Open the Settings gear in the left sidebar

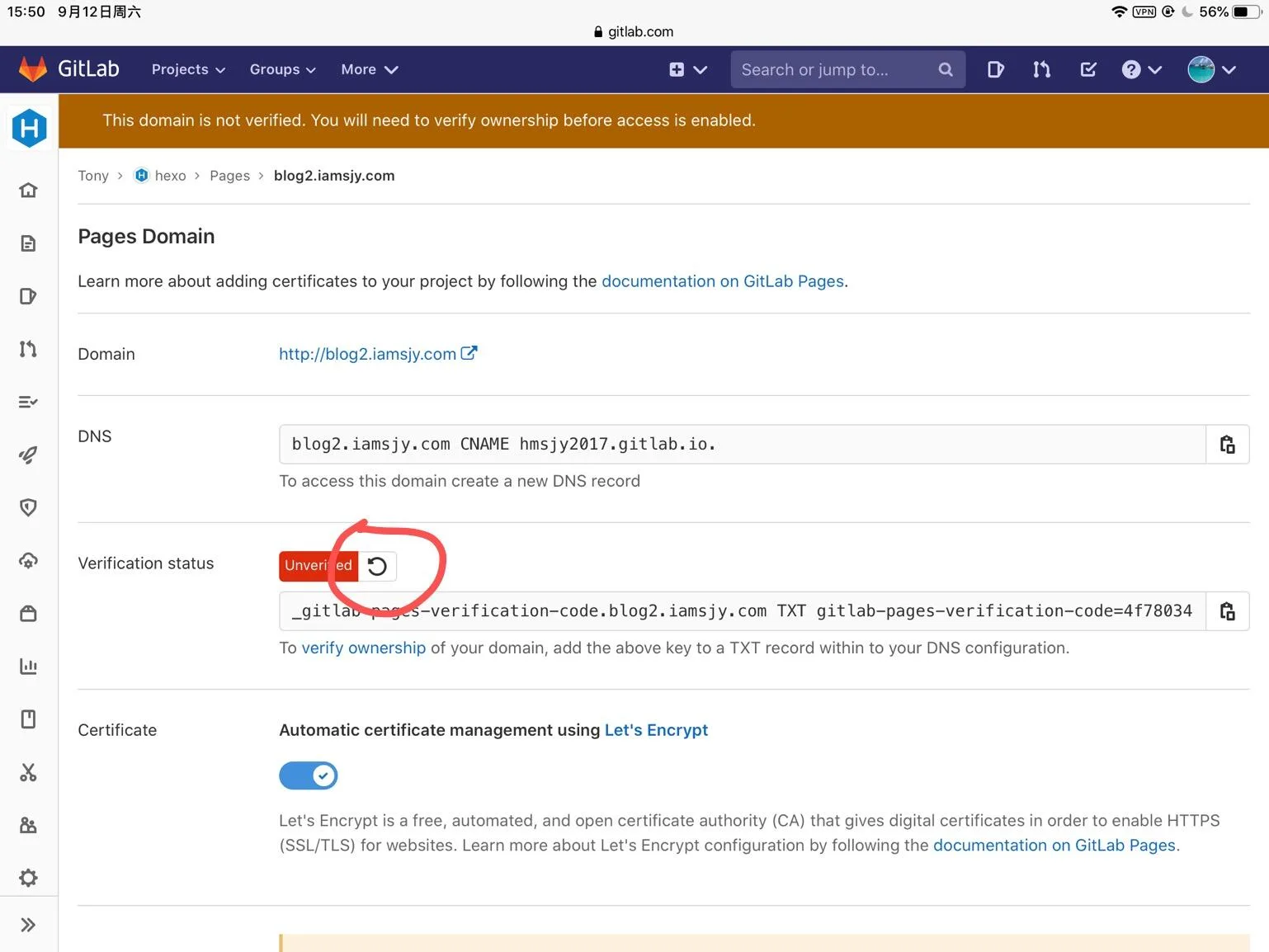click(28, 878)
